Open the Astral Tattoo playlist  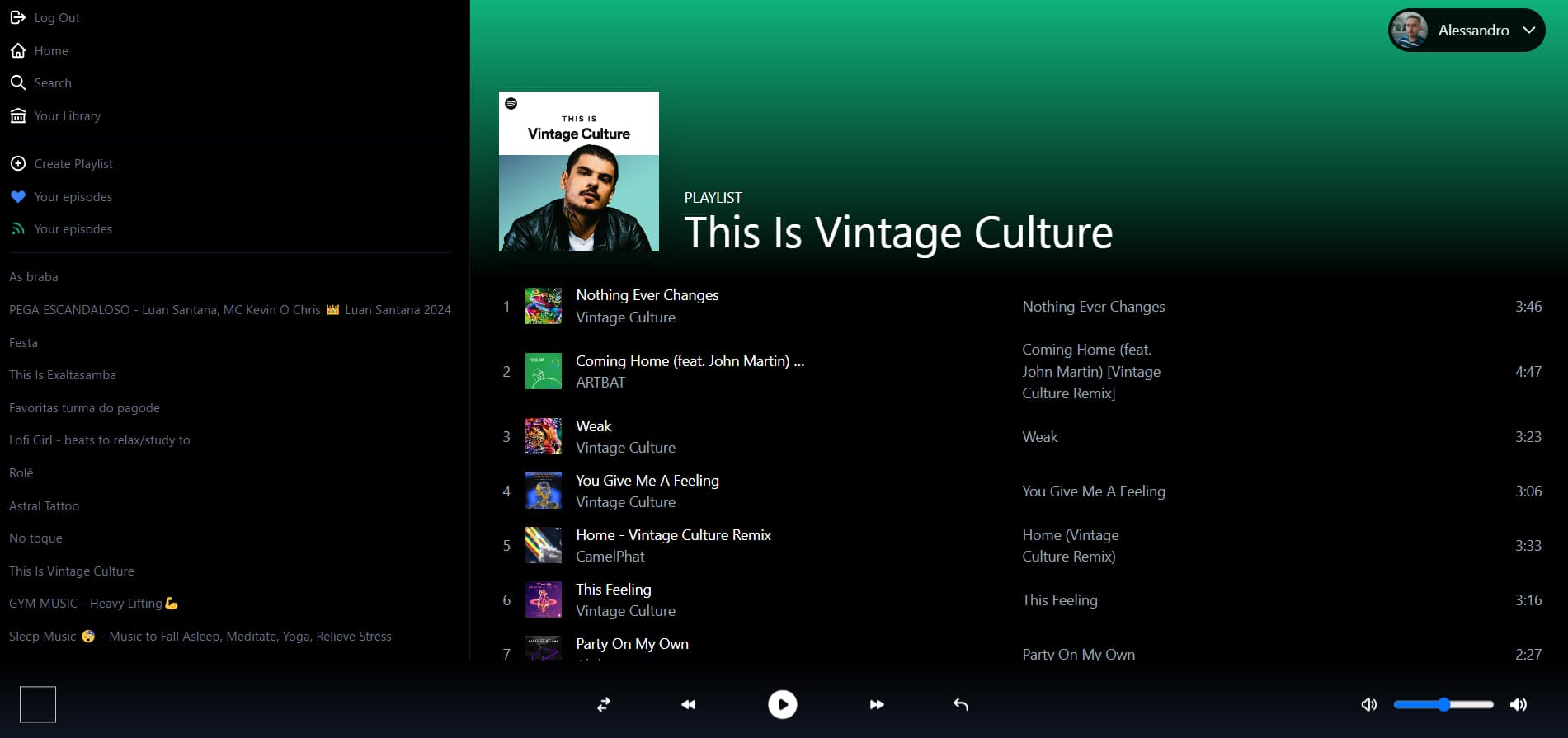(45, 506)
